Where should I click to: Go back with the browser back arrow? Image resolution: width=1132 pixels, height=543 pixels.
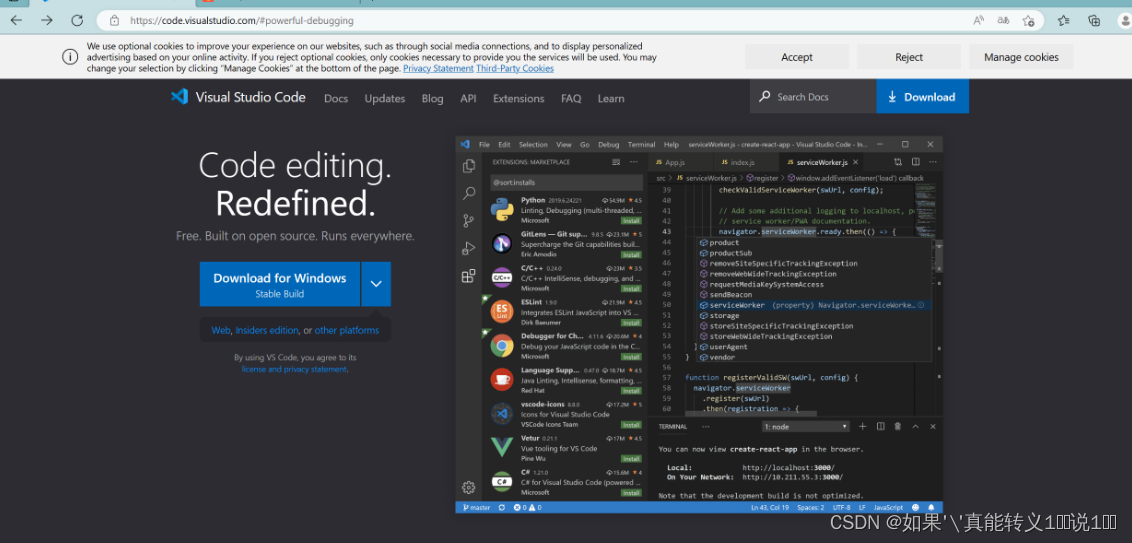[16, 20]
